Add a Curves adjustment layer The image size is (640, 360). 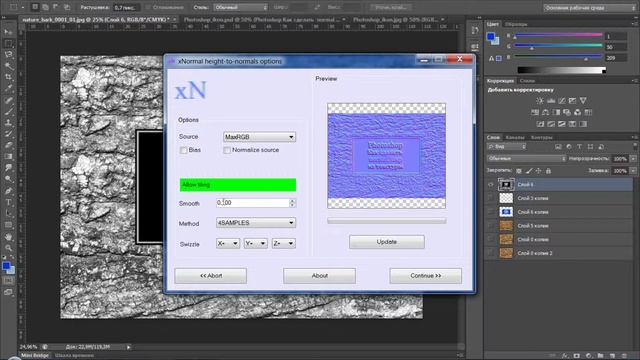pyautogui.click(x=562, y=100)
